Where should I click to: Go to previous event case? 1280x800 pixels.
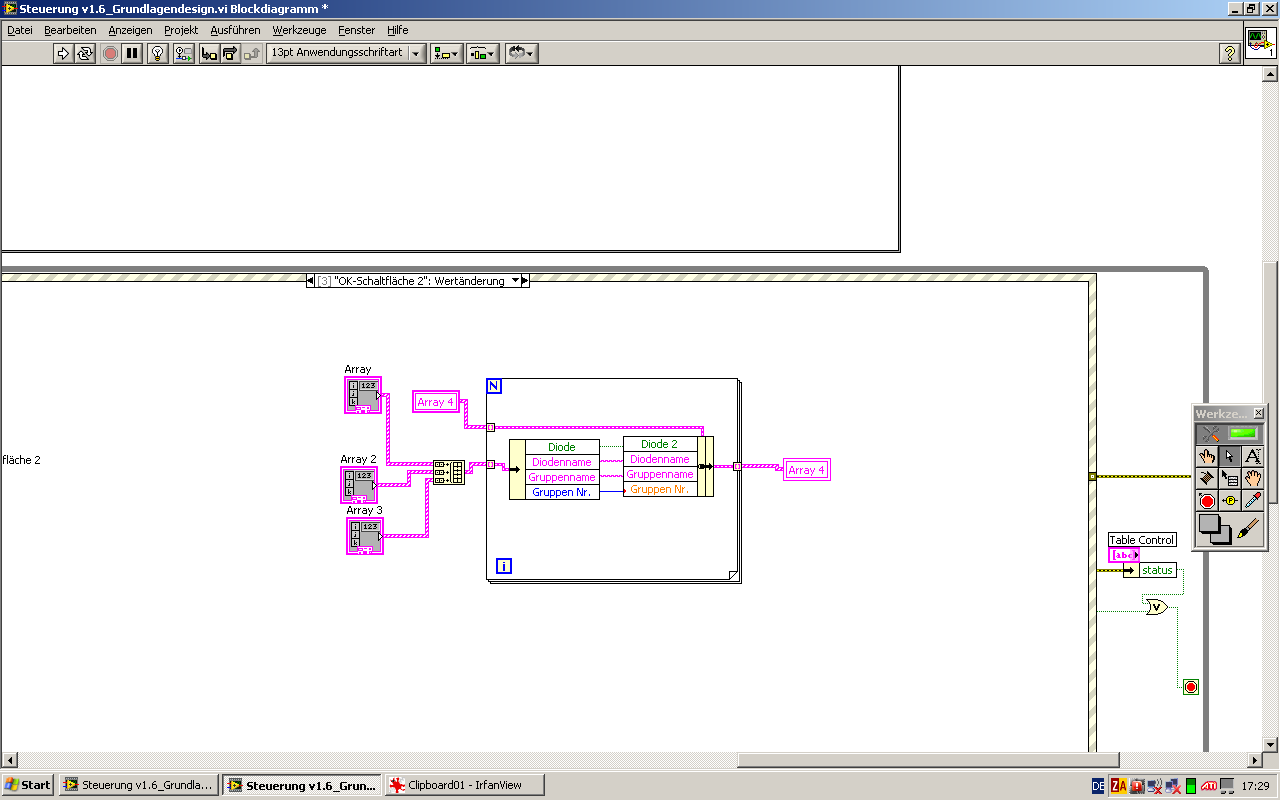point(311,281)
